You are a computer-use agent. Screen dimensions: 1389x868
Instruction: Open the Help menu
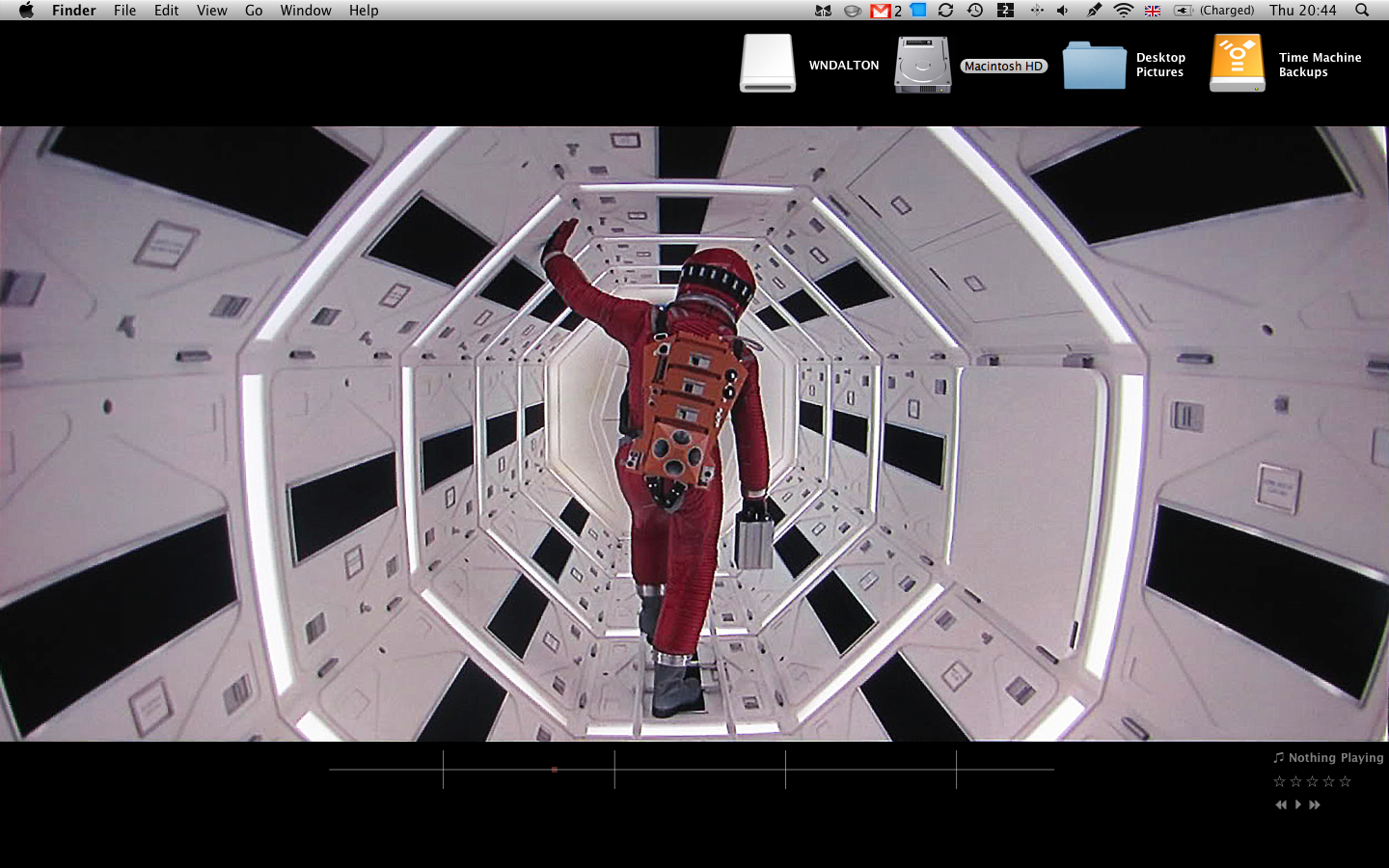[x=364, y=11]
